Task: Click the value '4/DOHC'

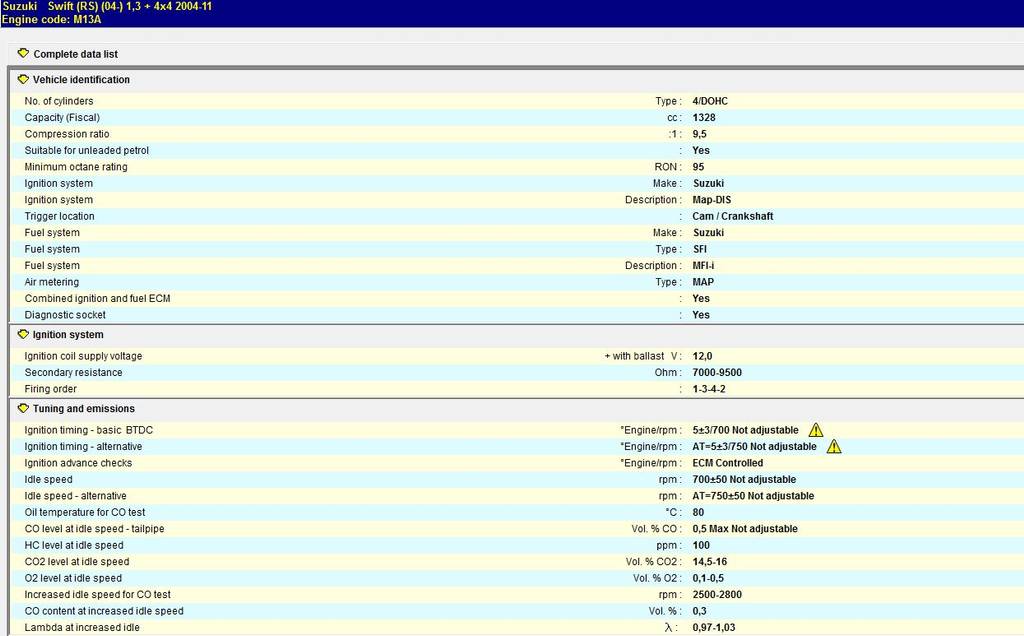Action: [710, 101]
